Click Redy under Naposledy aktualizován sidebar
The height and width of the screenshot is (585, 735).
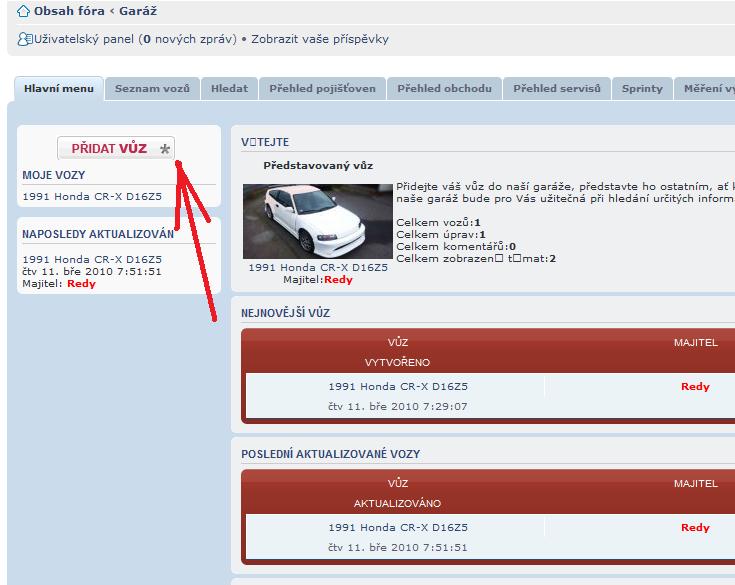click(x=81, y=284)
